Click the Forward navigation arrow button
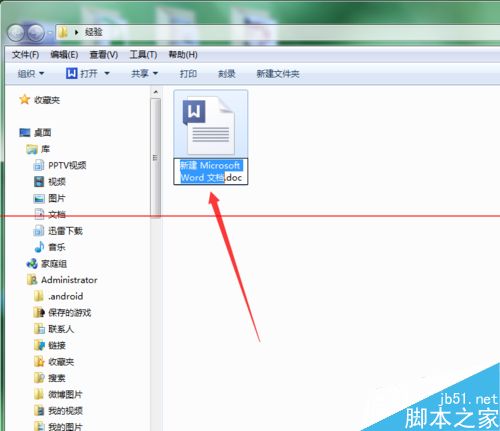This screenshot has width=500, height=431. pos(36,33)
